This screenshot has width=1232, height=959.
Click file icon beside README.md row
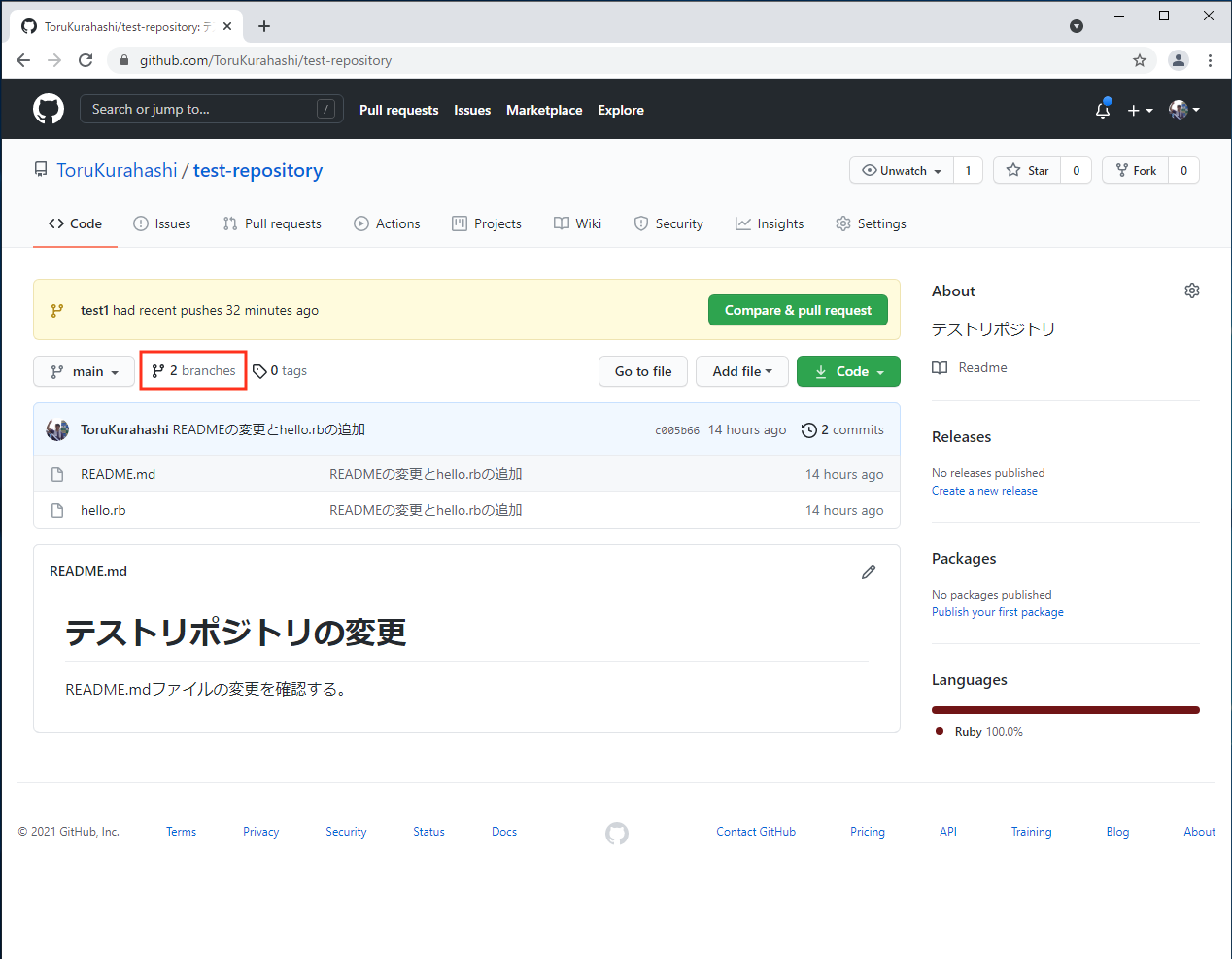click(x=57, y=474)
